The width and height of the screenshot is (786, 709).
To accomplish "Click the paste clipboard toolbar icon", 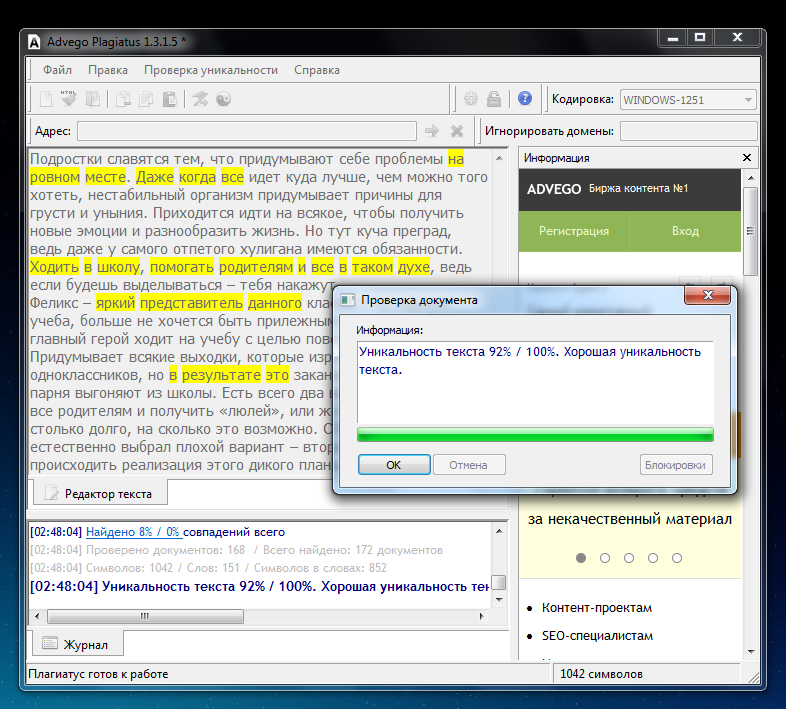I will click(x=169, y=99).
